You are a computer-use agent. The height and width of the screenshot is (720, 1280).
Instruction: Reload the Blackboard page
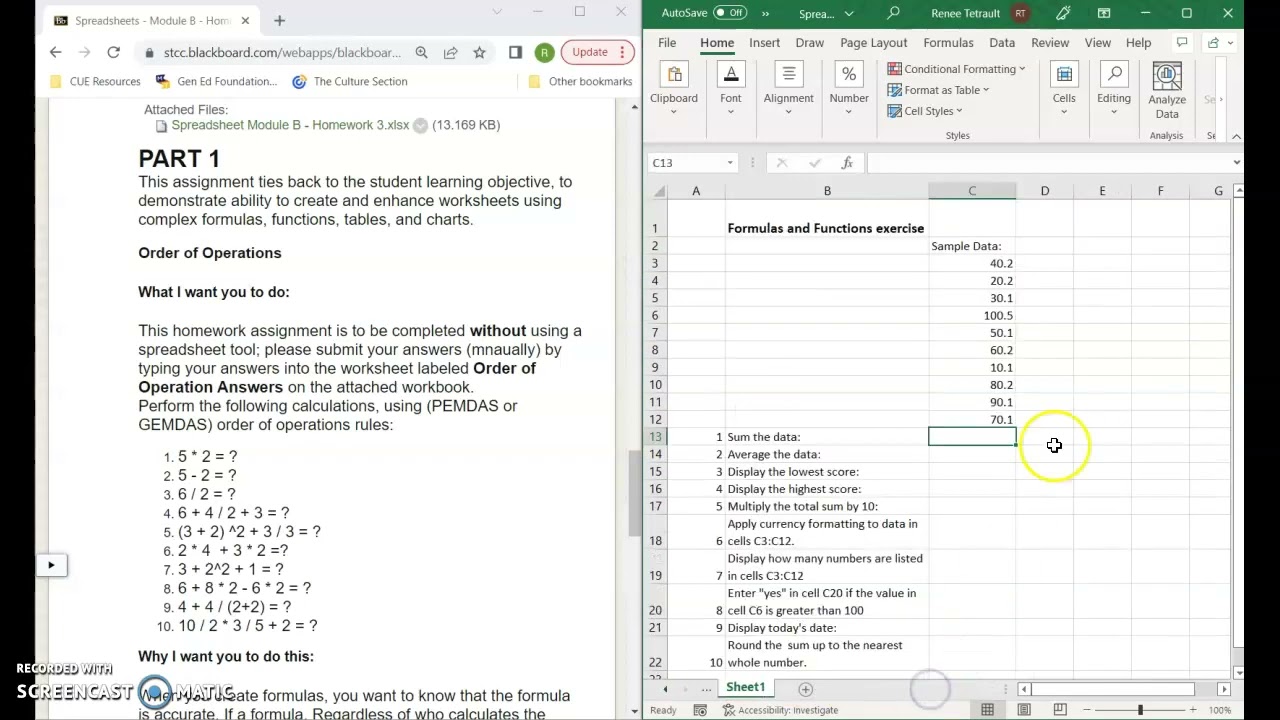click(x=113, y=52)
